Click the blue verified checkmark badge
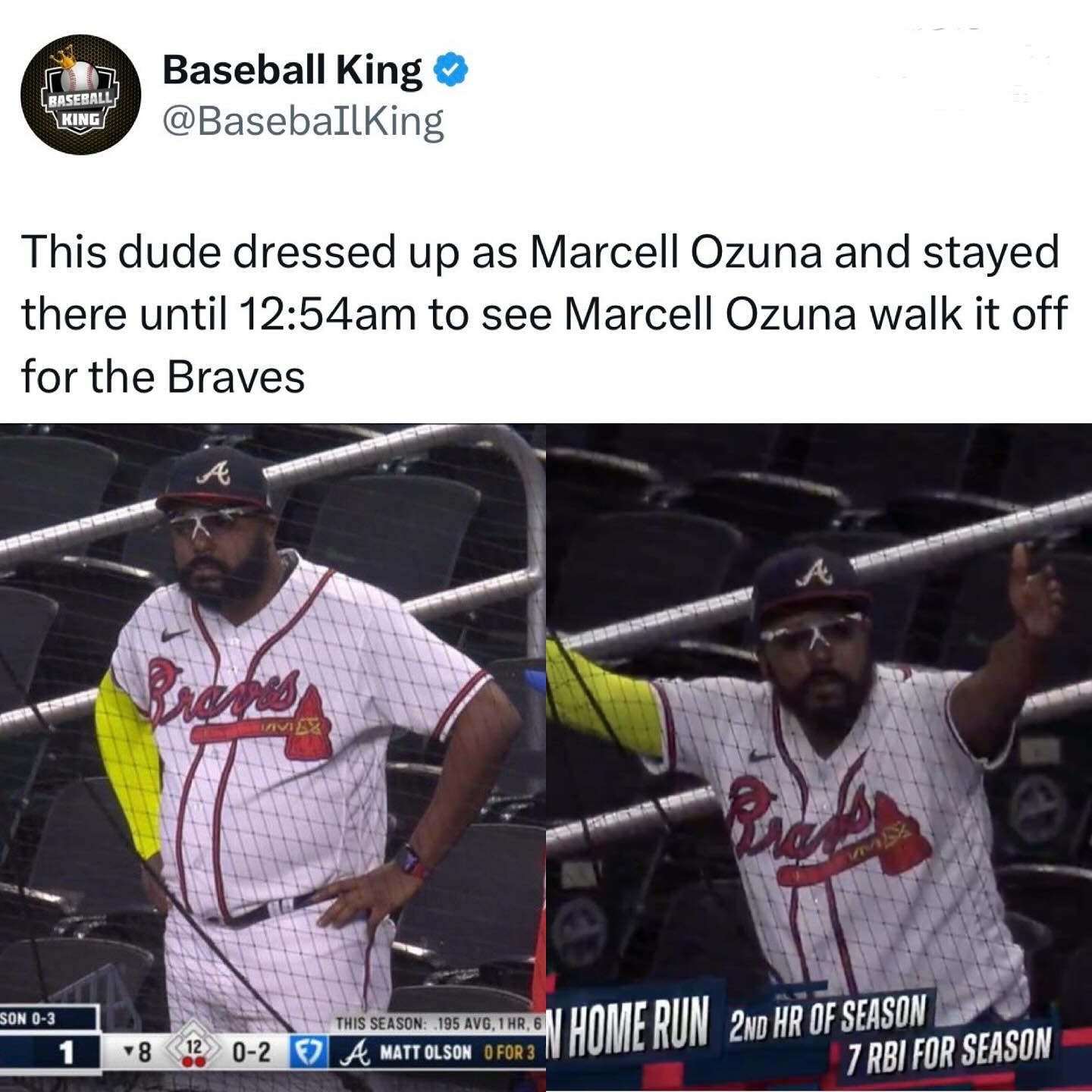Image resolution: width=1092 pixels, height=1092 pixels. pyautogui.click(x=451, y=71)
